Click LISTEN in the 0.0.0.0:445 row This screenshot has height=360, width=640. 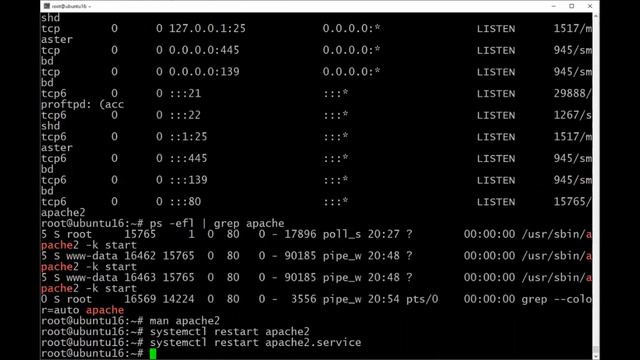coord(496,50)
